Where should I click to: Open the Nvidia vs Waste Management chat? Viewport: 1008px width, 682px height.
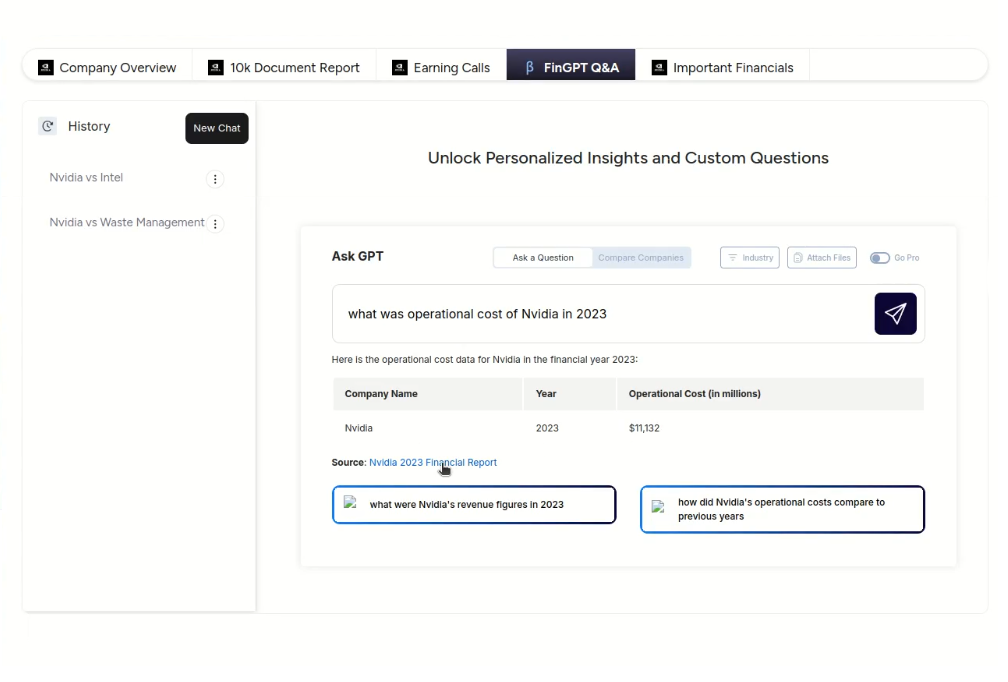pos(127,222)
